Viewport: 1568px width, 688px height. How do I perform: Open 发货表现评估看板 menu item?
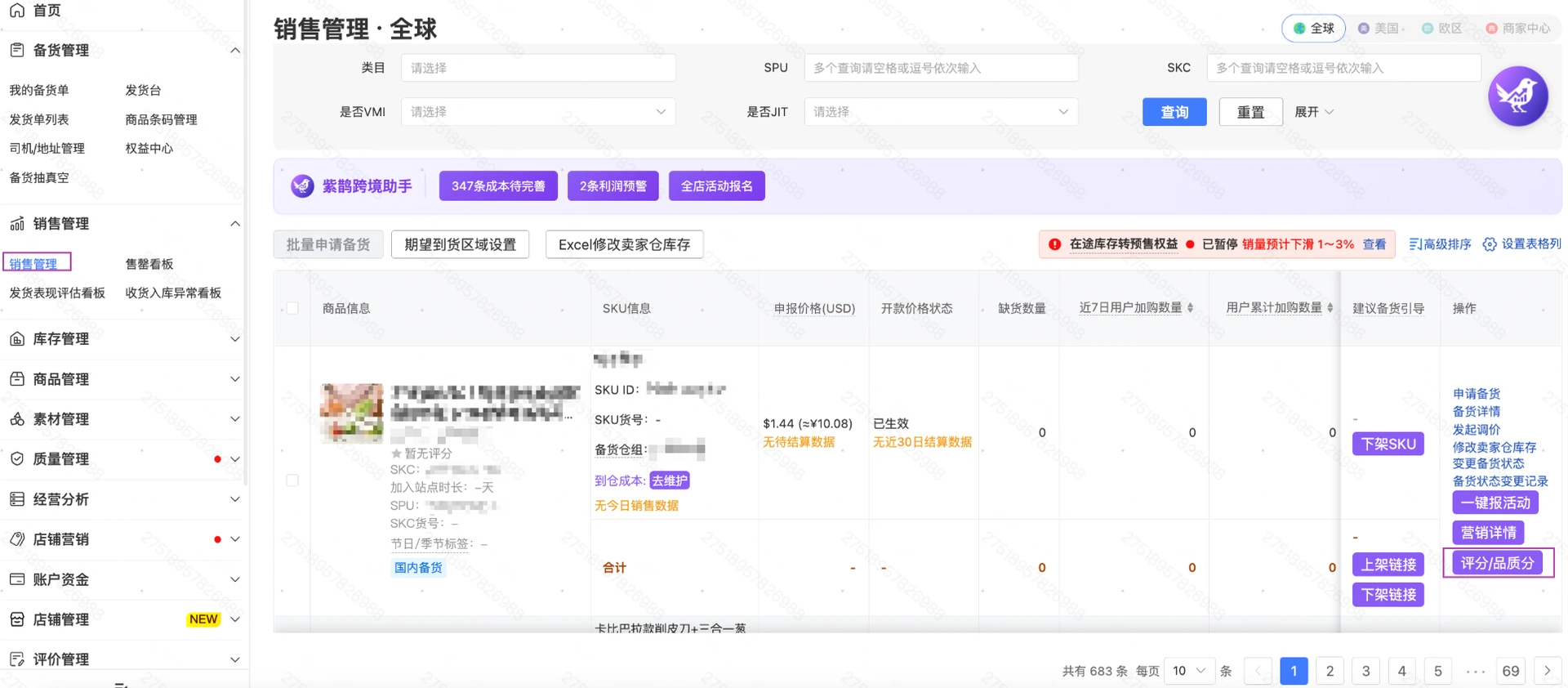(x=57, y=293)
